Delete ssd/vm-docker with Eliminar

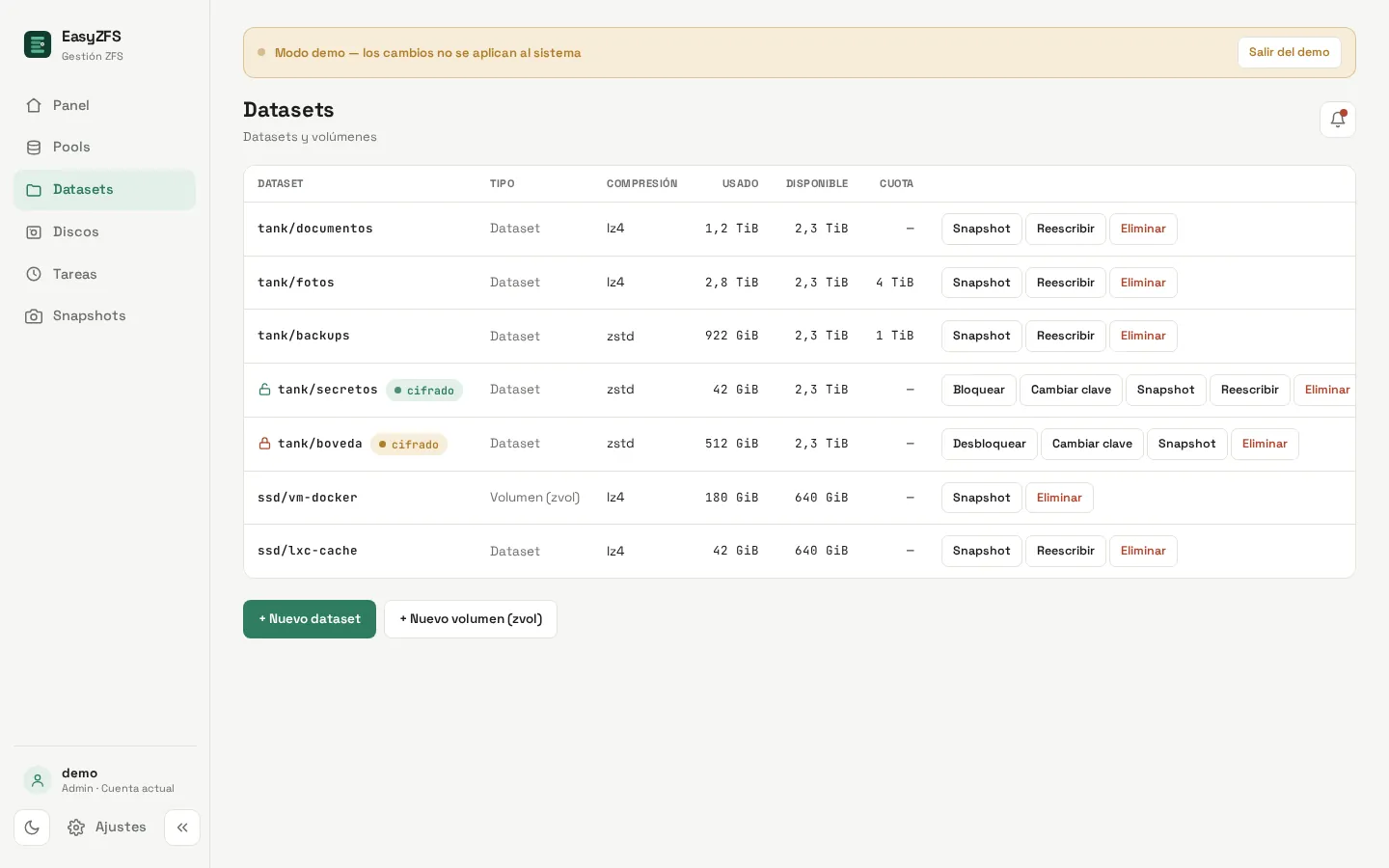[x=1059, y=498]
